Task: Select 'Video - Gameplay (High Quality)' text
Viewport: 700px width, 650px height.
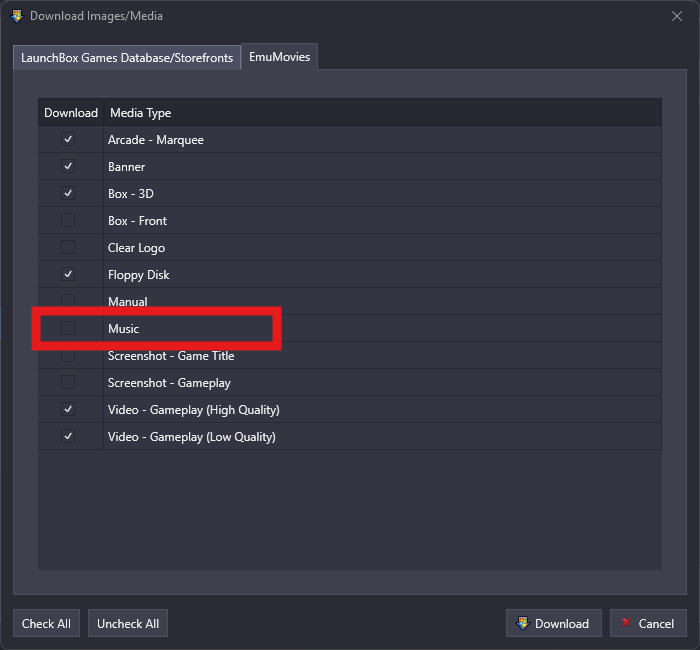Action: pos(194,410)
